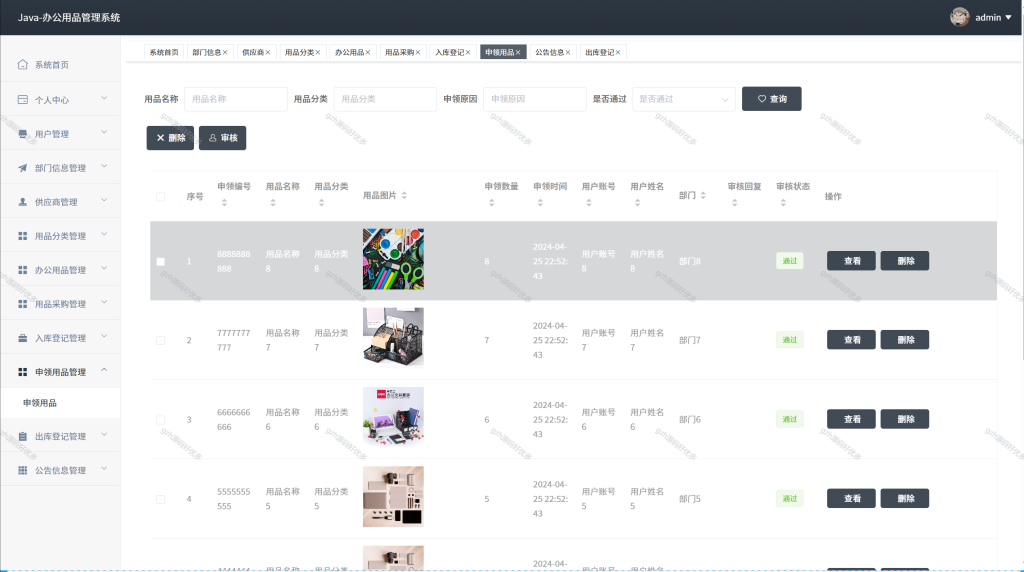
Task: Sort by 申领编号 column arrows
Action: pos(224,203)
